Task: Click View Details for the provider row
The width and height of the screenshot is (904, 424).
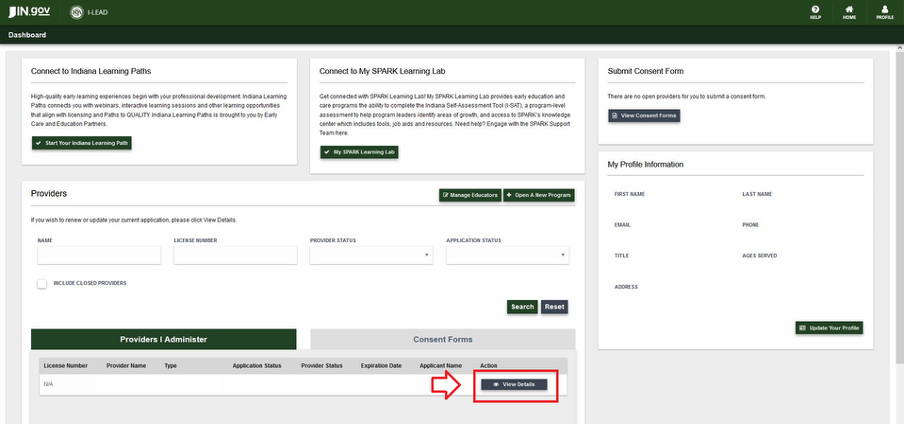Action: (514, 384)
